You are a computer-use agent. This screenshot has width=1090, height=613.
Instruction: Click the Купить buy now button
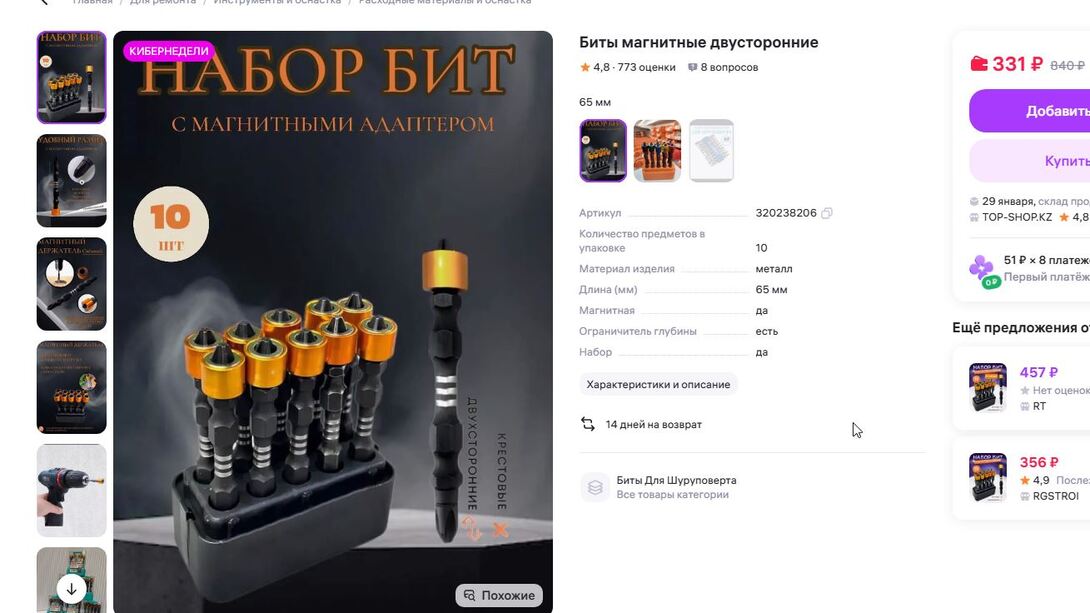click(x=1030, y=161)
